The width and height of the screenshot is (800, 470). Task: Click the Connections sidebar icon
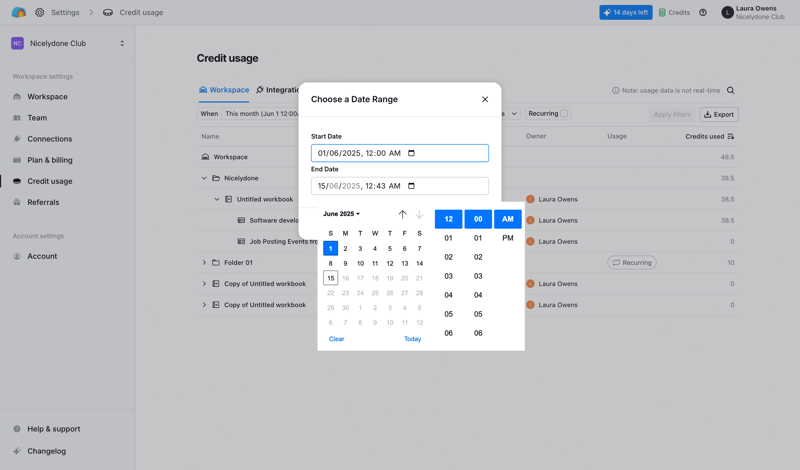point(17,139)
